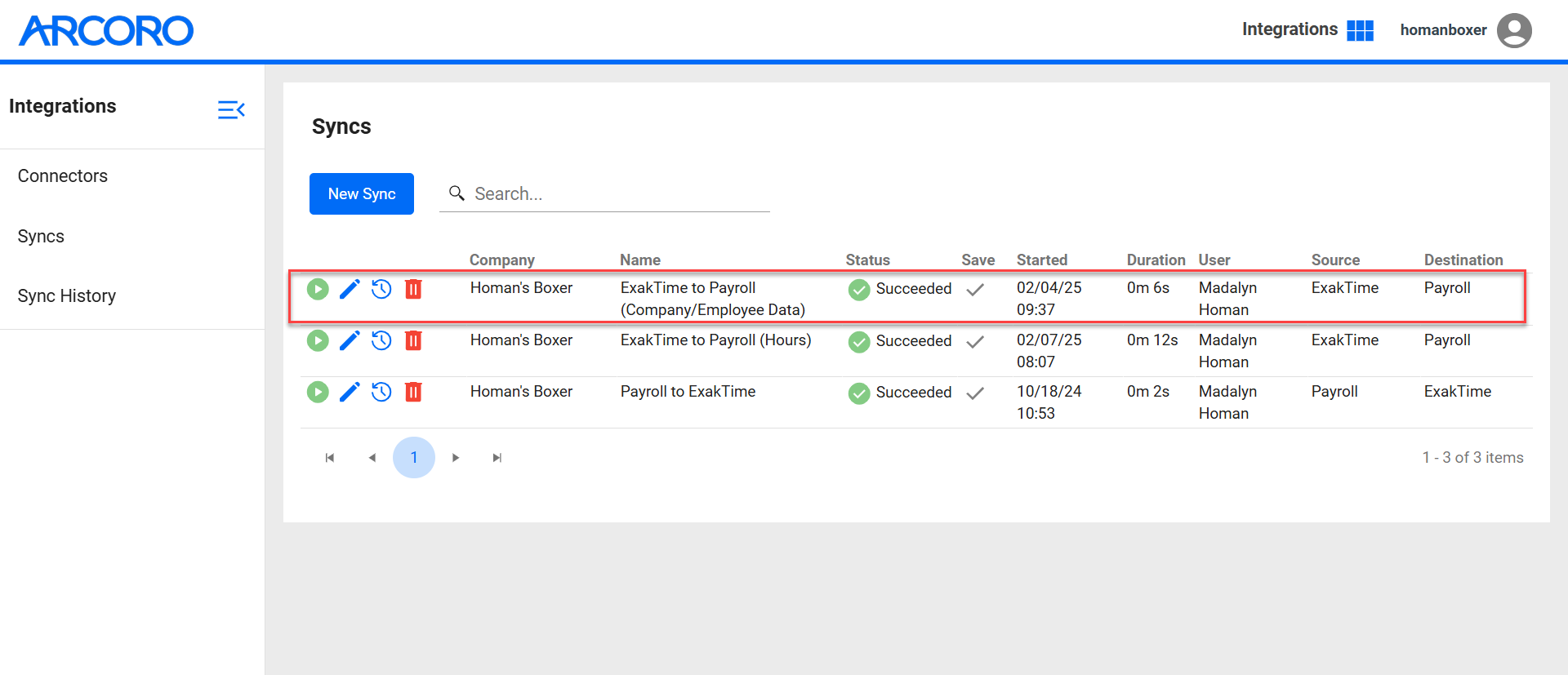This screenshot has height=675, width=1568.
Task: Run the ExakTime to Payroll (Company/Employee Data) sync
Action: coord(318,289)
